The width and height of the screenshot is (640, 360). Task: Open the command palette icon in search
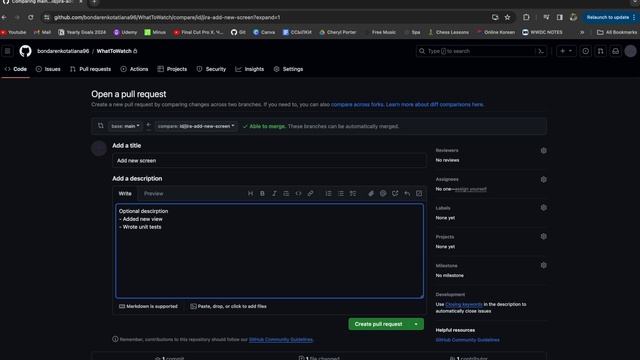(541, 51)
